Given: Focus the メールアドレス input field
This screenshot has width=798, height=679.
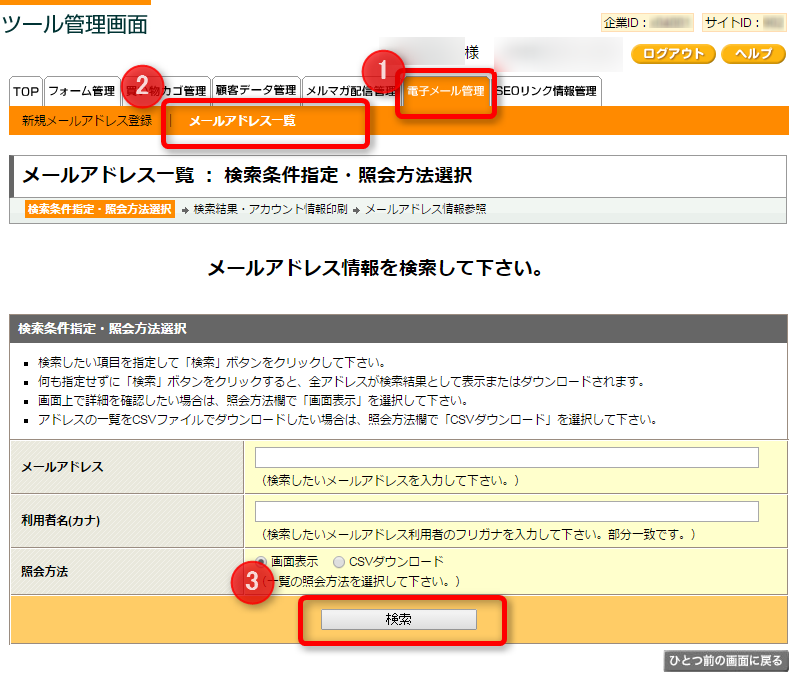Looking at the screenshot, I should [x=506, y=458].
